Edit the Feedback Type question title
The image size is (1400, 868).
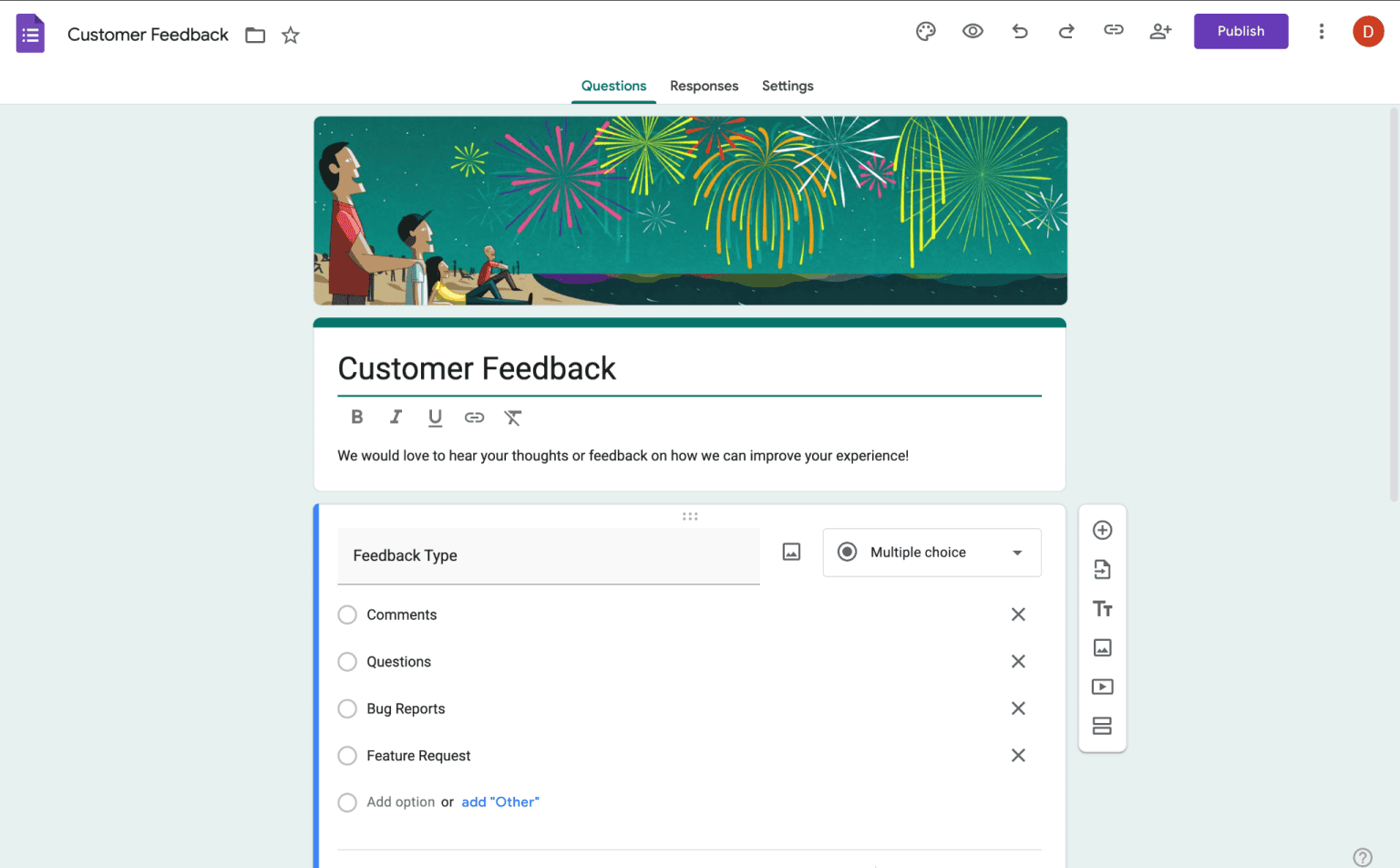549,555
